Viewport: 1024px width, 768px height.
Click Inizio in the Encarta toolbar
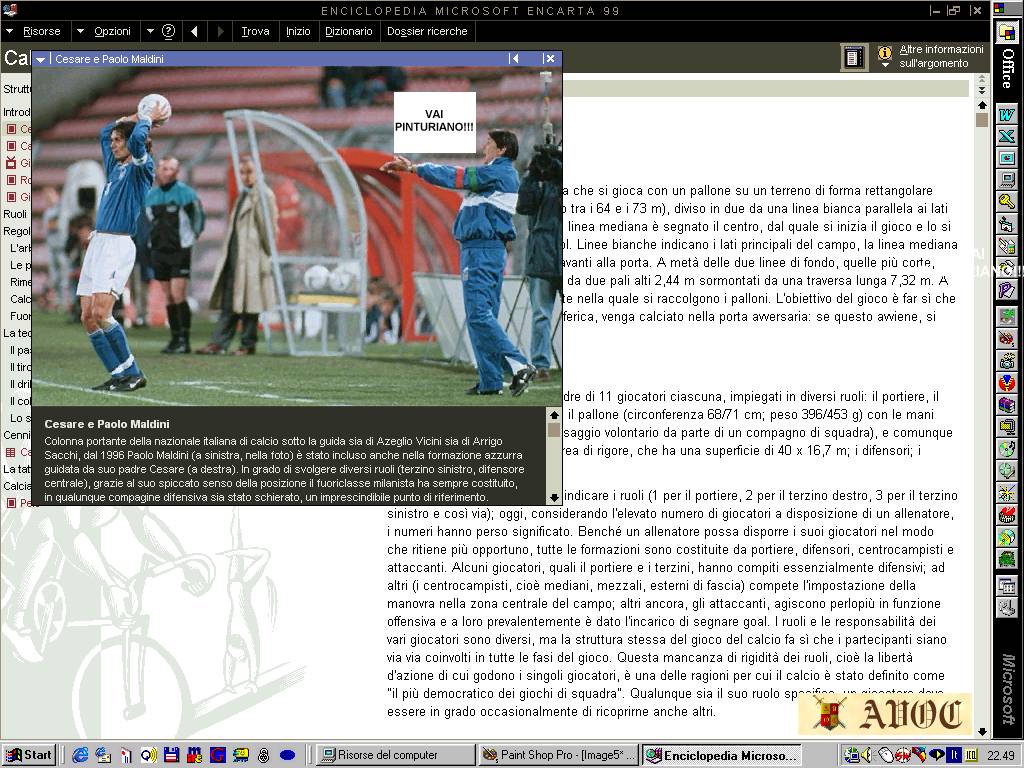tap(298, 31)
